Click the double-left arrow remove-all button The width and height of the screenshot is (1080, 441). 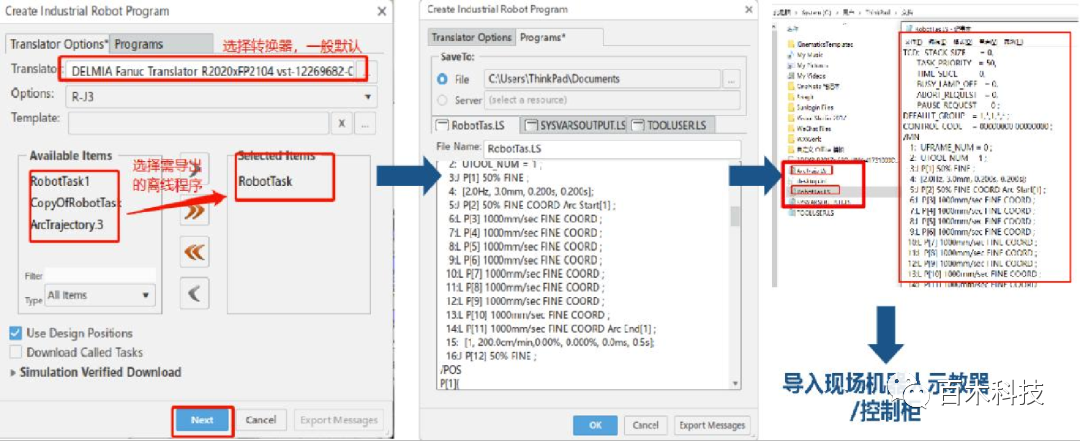pyautogui.click(x=194, y=253)
